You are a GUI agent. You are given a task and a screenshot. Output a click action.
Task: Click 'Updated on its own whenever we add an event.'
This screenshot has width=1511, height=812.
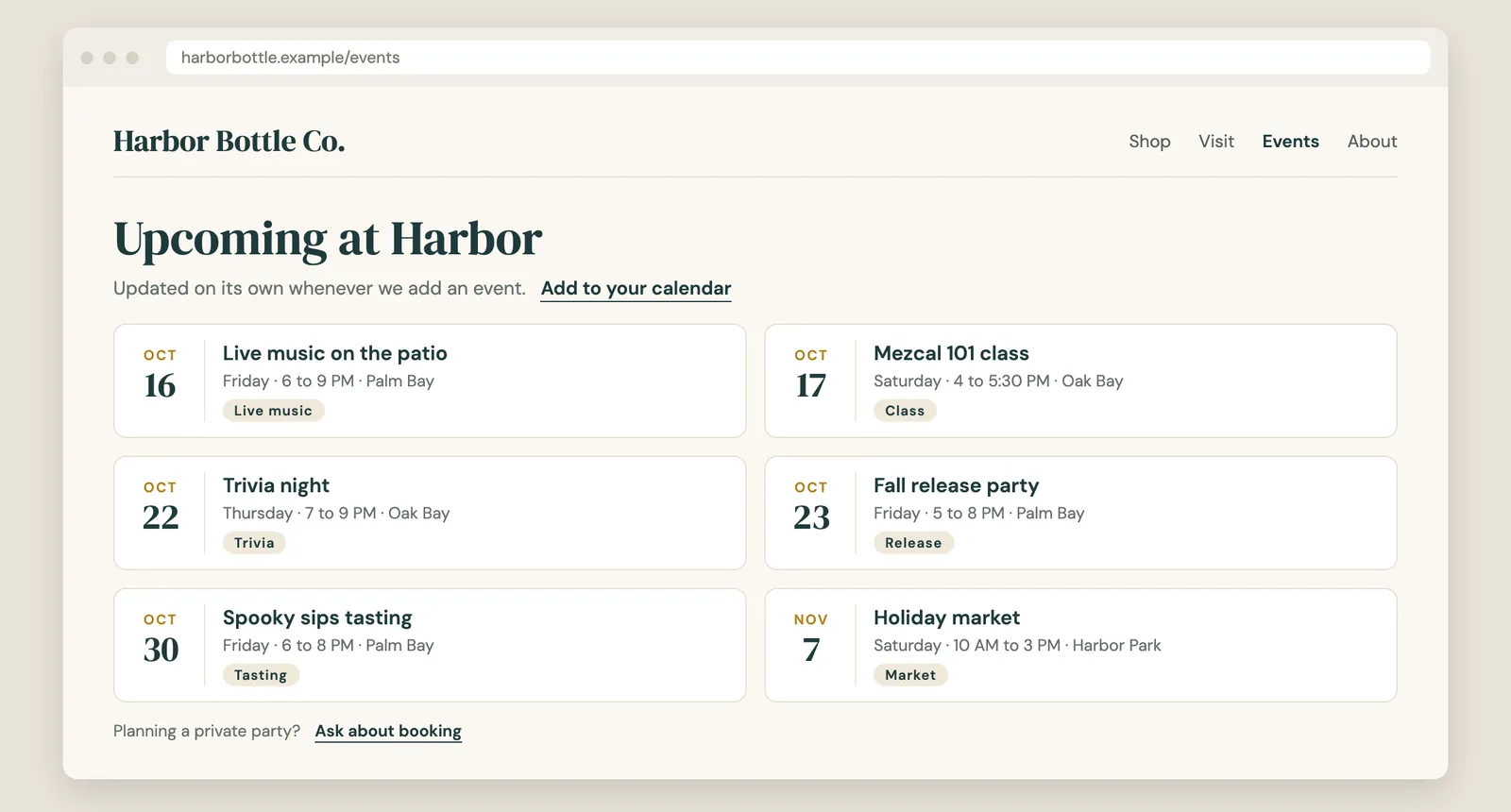coord(319,289)
